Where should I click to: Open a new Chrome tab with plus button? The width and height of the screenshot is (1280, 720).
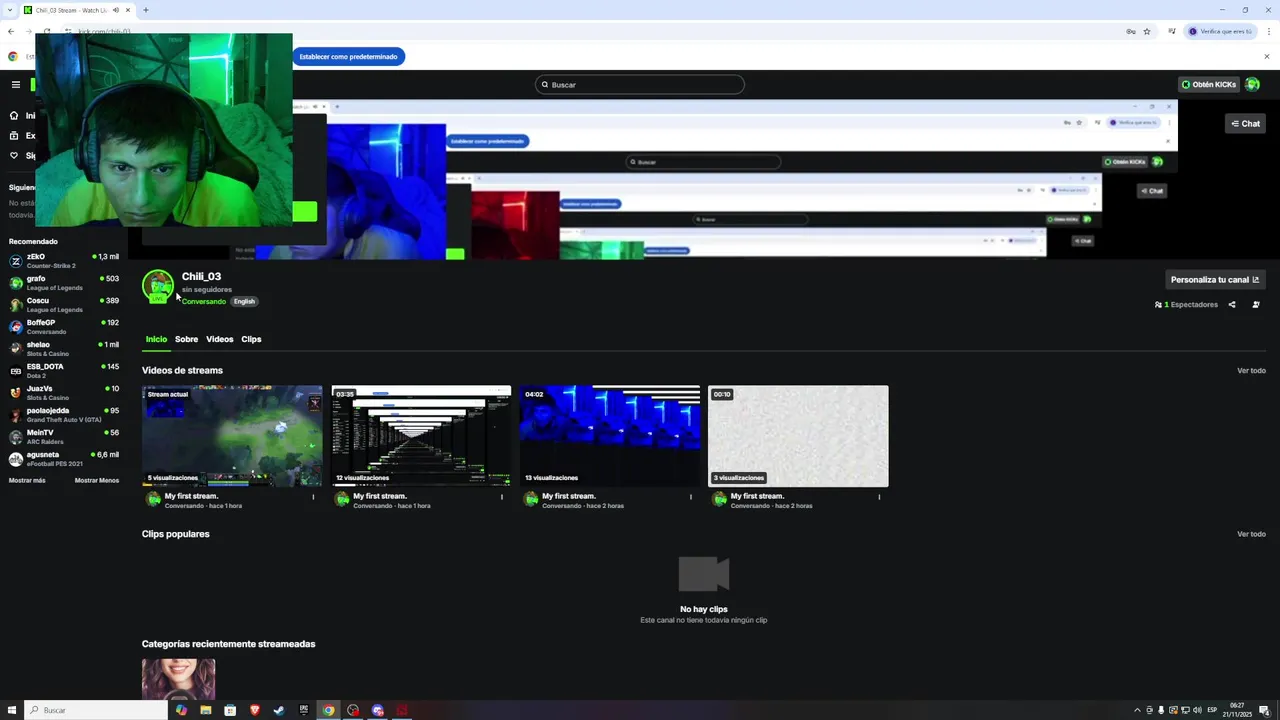click(x=146, y=10)
